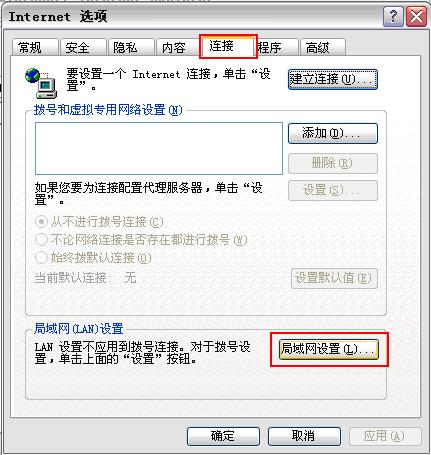The image size is (431, 455).
Task: Click the 设置默认值 button
Action: pos(334,278)
